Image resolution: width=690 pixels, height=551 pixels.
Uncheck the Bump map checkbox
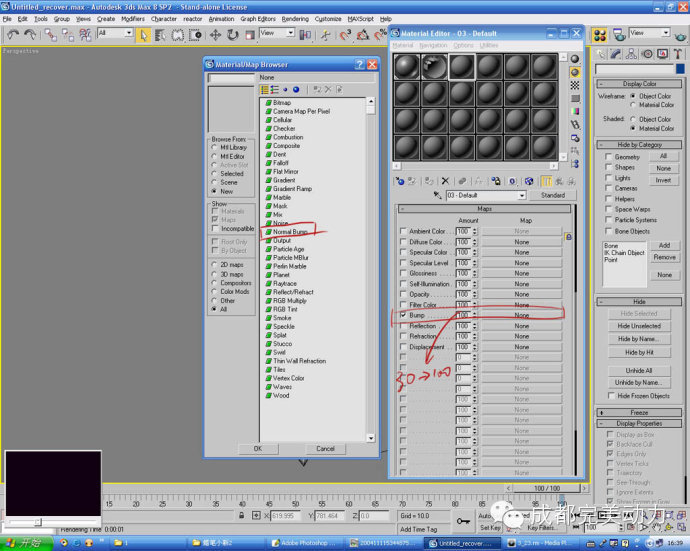[x=403, y=315]
